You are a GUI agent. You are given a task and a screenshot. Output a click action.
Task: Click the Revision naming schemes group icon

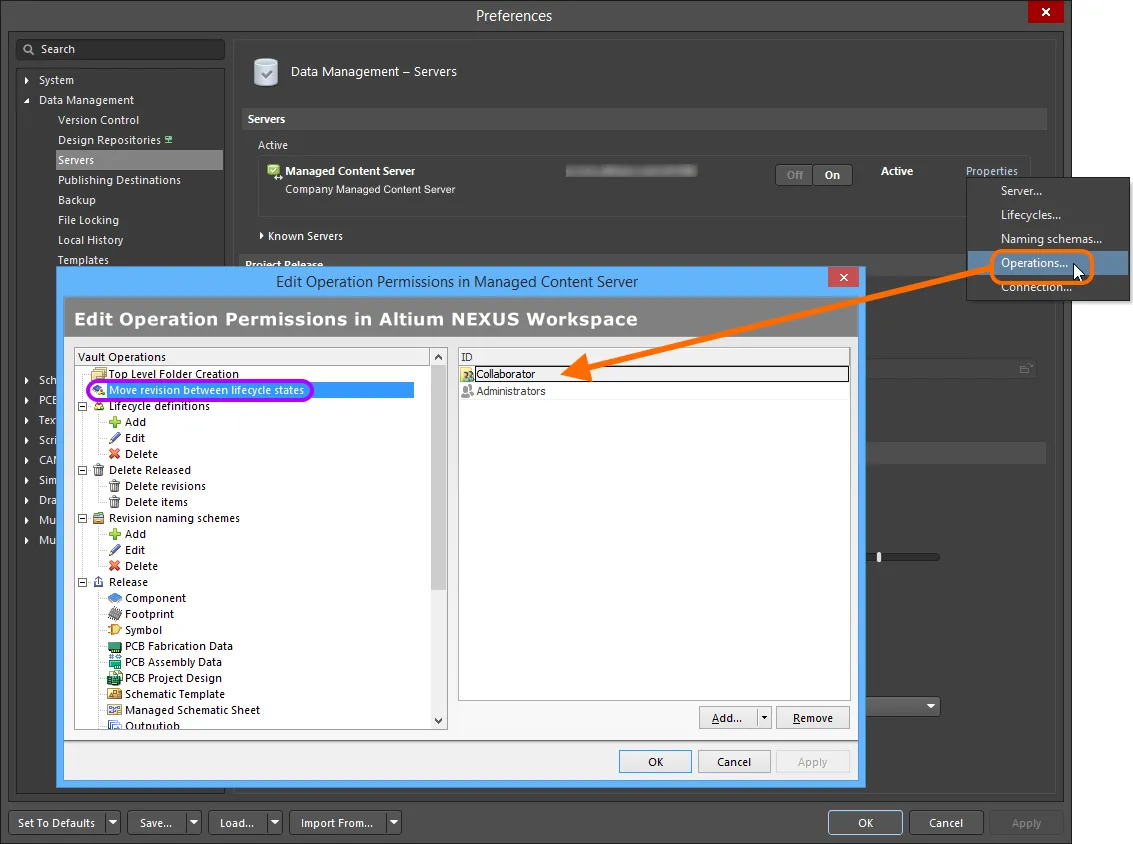click(99, 518)
